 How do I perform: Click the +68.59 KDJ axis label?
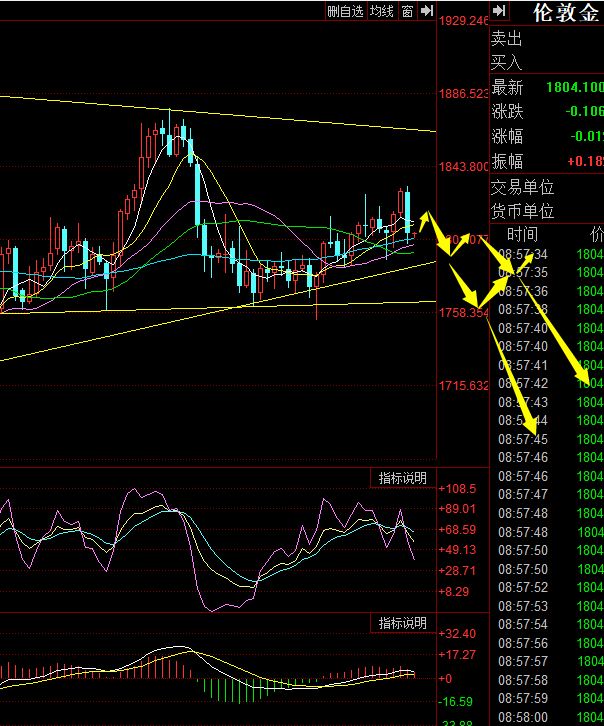point(457,530)
